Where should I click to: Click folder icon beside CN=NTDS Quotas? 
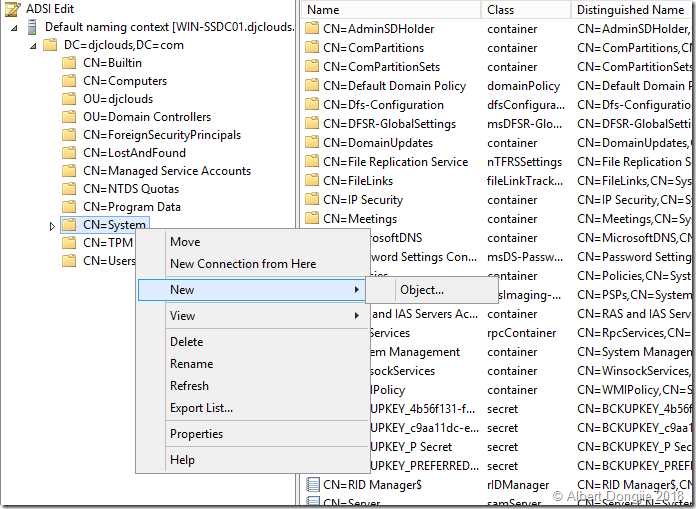(69, 189)
